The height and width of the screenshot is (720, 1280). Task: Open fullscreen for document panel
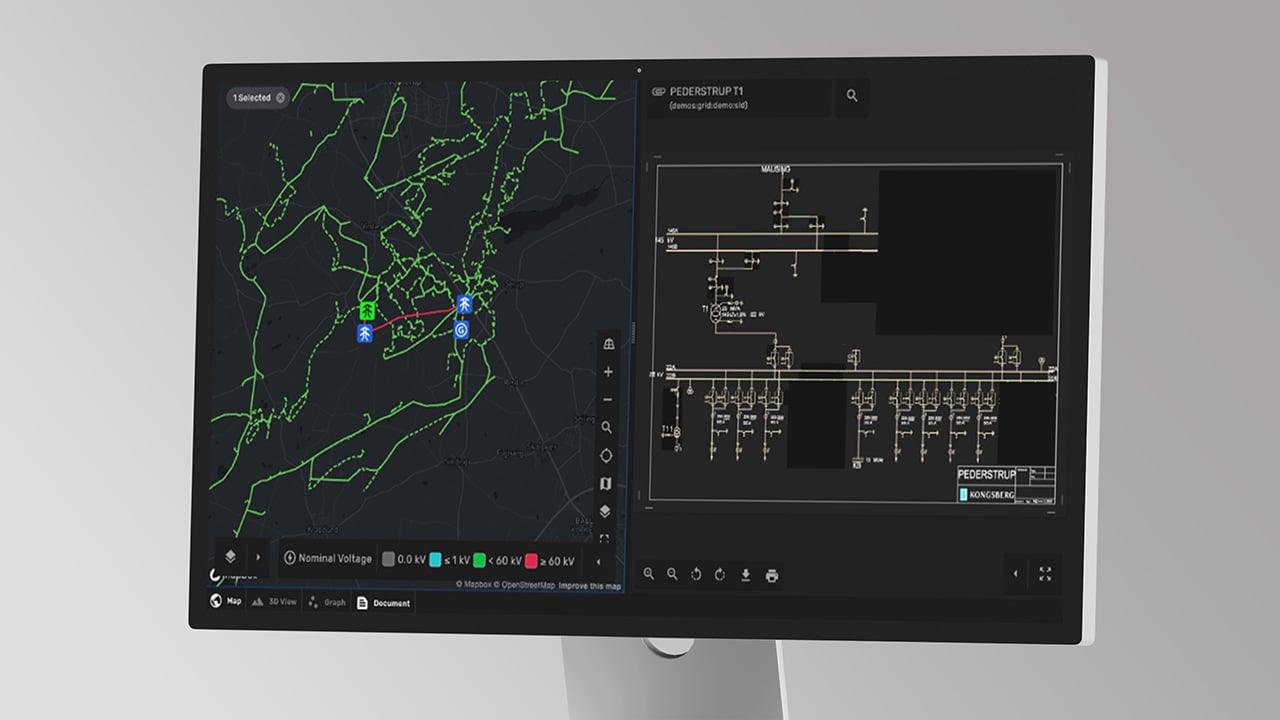coord(1045,574)
